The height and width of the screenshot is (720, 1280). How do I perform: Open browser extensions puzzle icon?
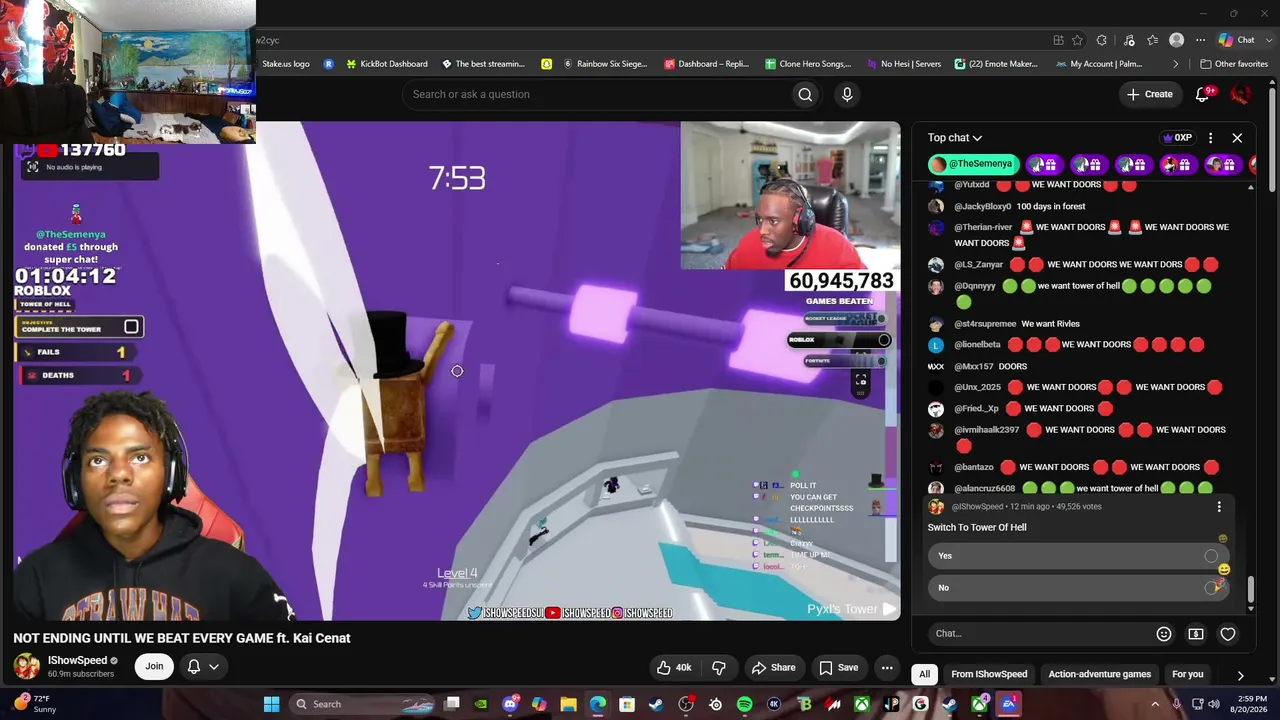coord(1101,40)
